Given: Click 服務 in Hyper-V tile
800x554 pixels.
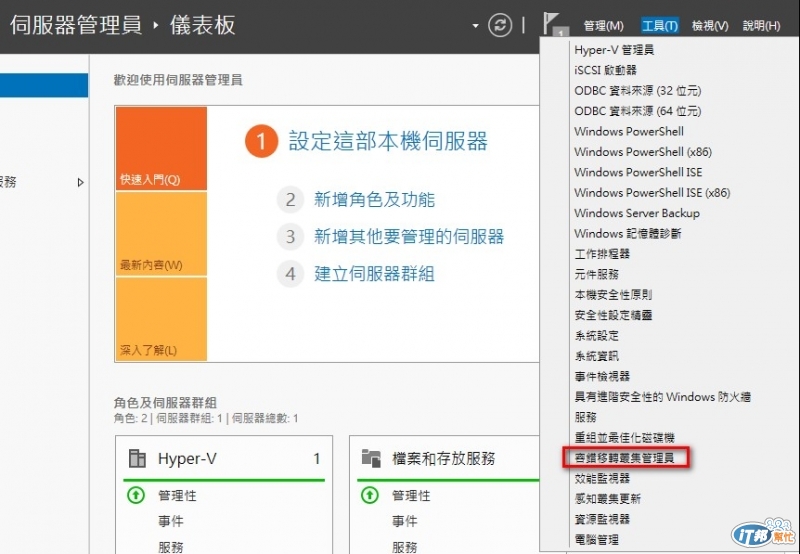Looking at the screenshot, I should click(170, 547).
